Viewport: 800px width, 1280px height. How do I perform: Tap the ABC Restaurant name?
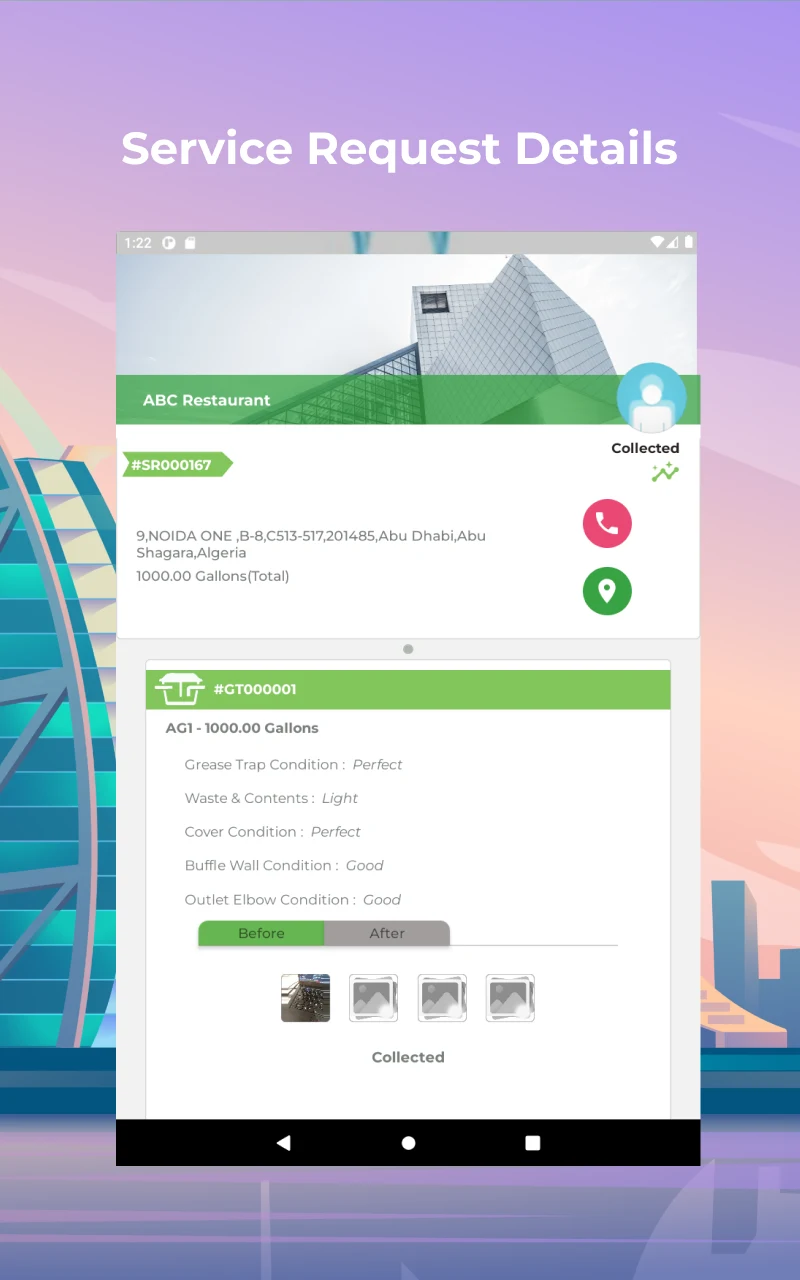click(x=207, y=400)
